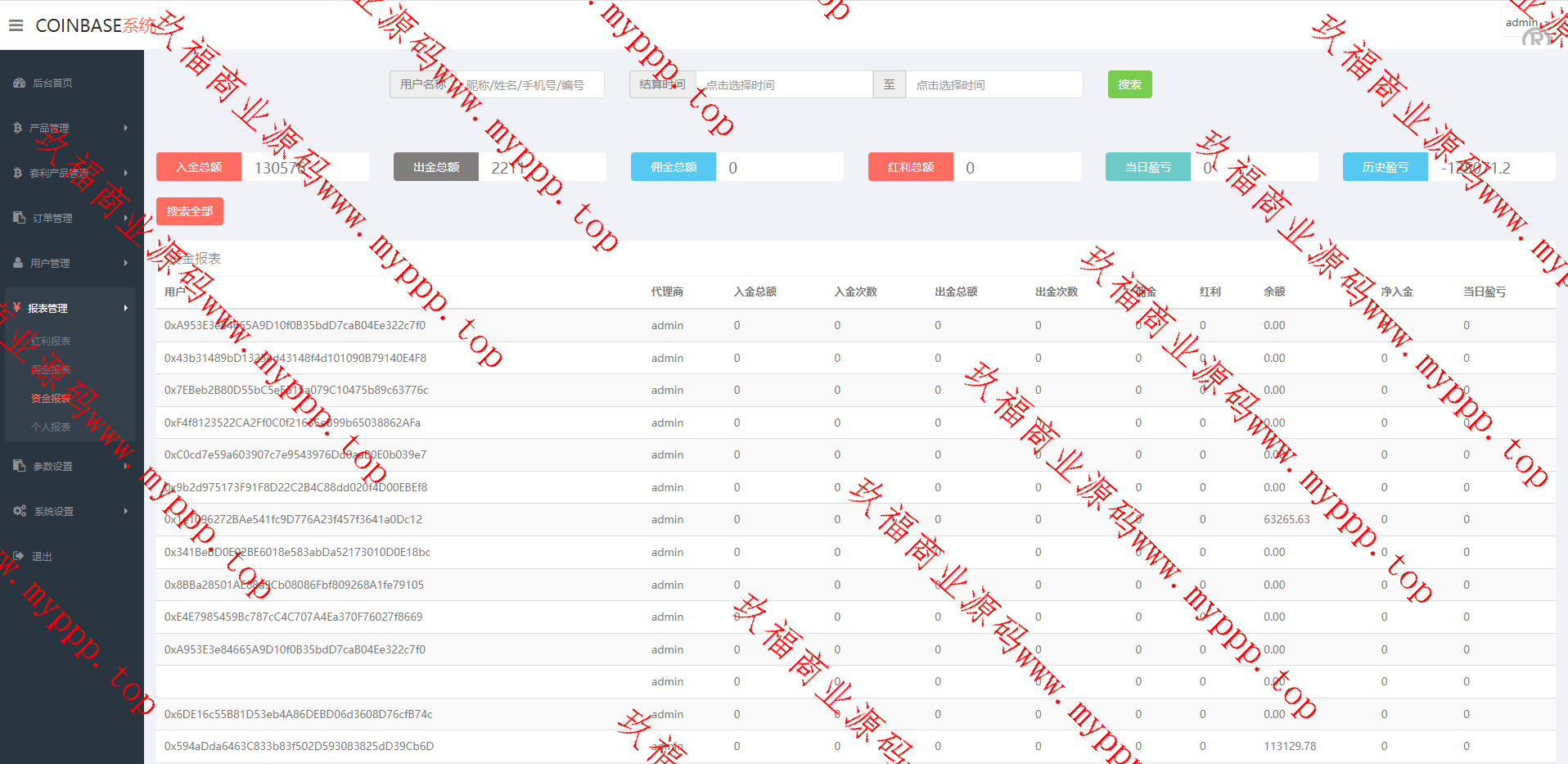Expand the 订单管理 submenu arrow

tap(125, 218)
